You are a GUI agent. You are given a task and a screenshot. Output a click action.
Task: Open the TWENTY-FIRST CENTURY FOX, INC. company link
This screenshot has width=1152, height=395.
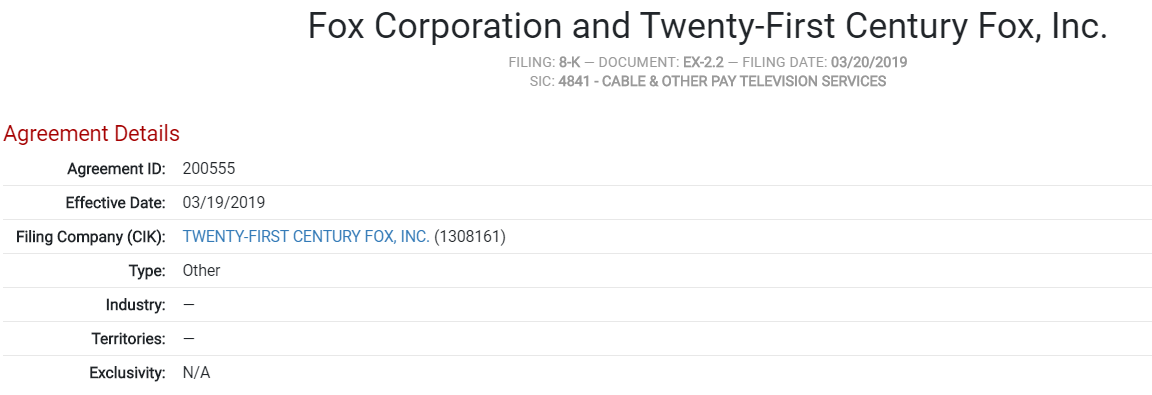point(306,236)
